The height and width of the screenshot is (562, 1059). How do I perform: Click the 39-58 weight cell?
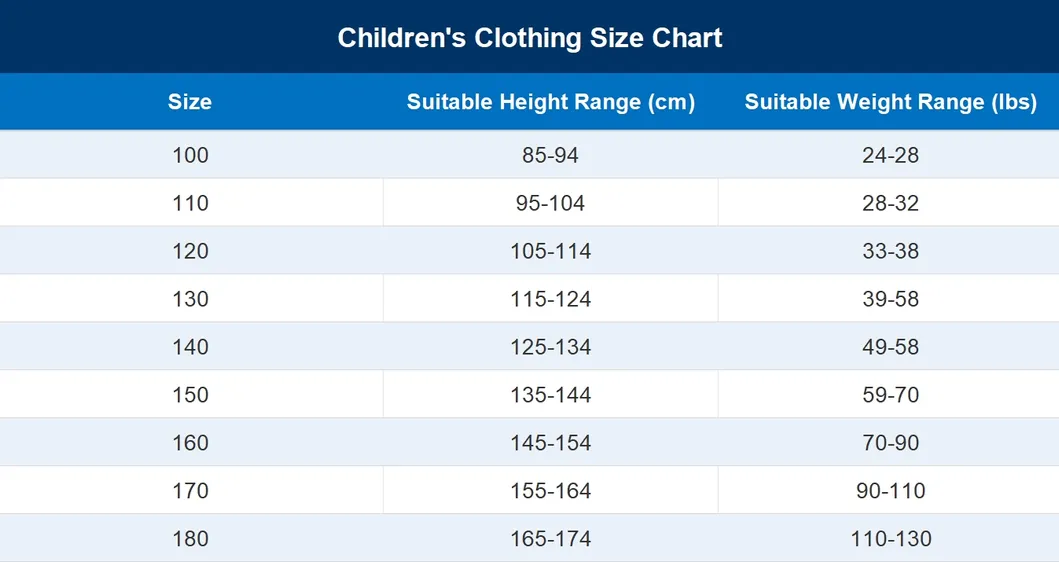coord(890,299)
